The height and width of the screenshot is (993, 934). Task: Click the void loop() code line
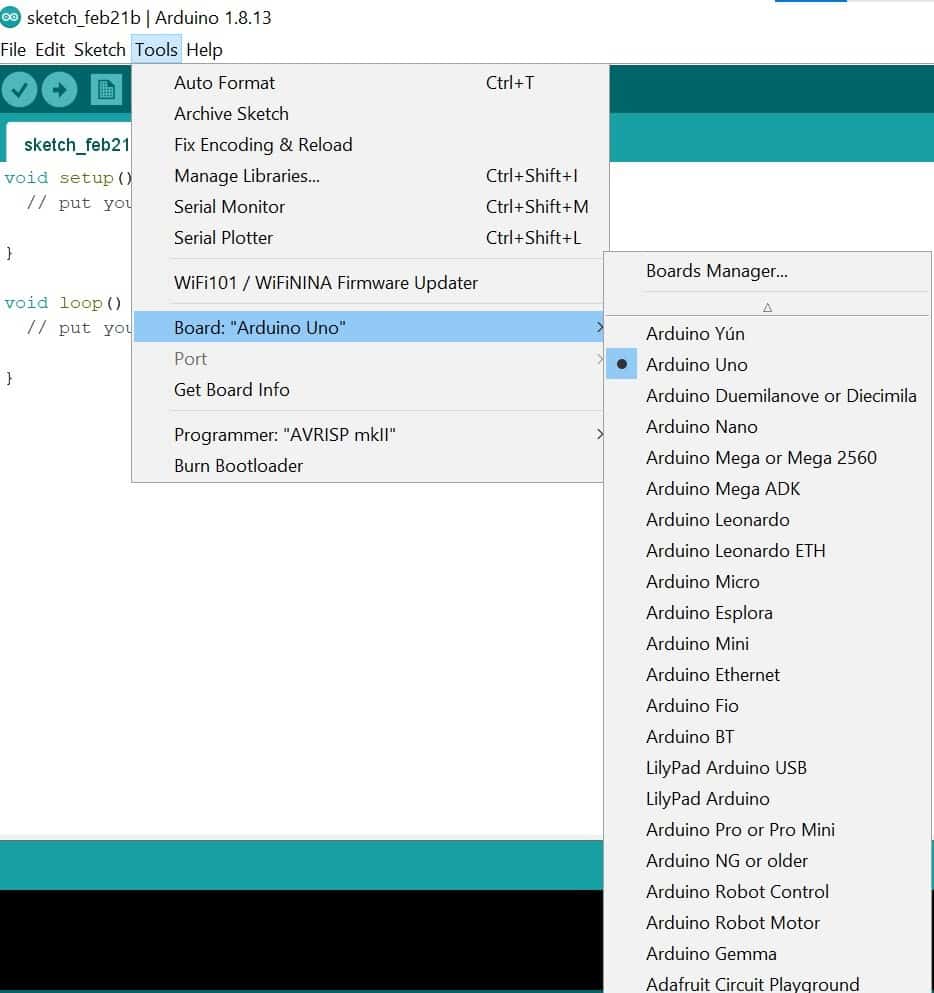[x=63, y=303]
